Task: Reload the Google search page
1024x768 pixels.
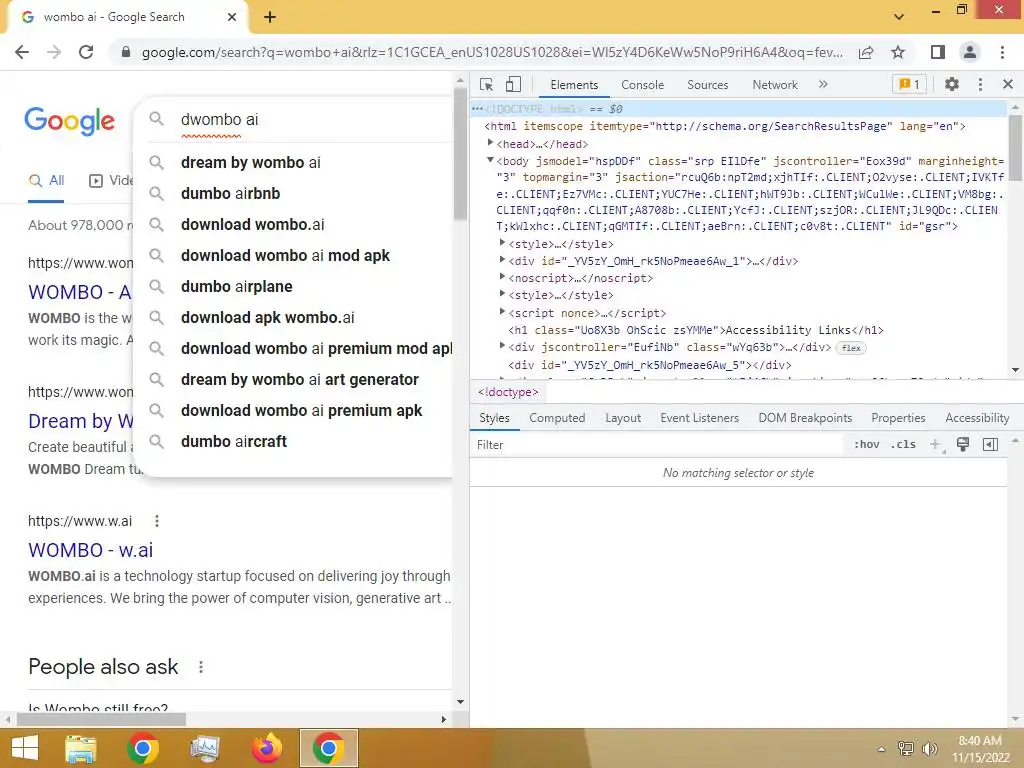Action: coord(86,52)
